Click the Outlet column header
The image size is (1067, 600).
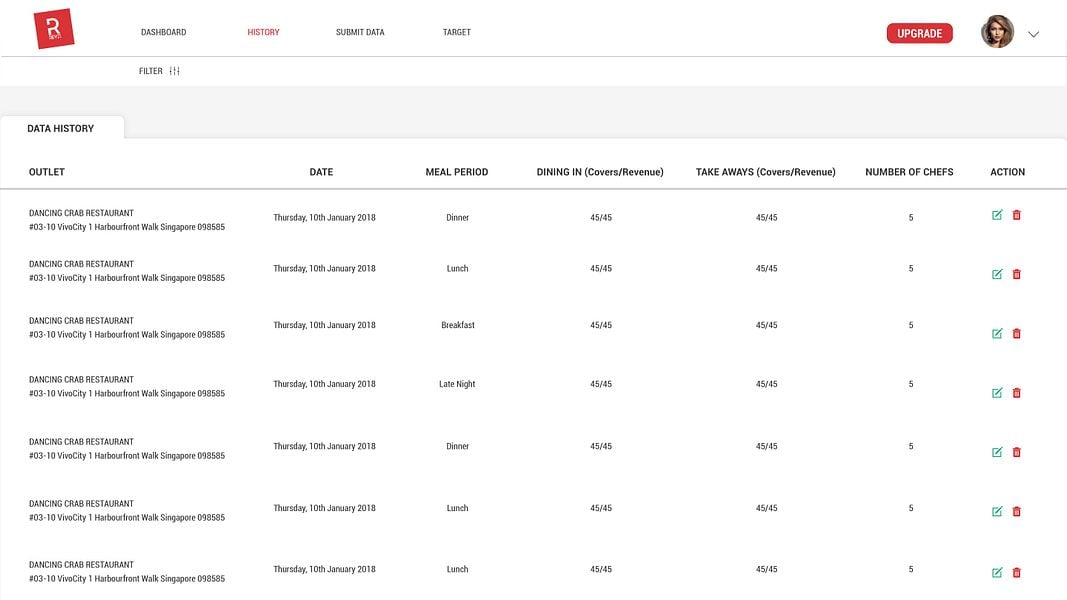tap(46, 172)
